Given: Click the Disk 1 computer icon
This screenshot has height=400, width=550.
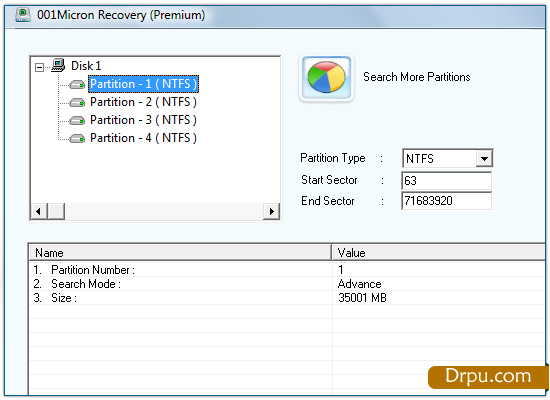Looking at the screenshot, I should (58, 65).
